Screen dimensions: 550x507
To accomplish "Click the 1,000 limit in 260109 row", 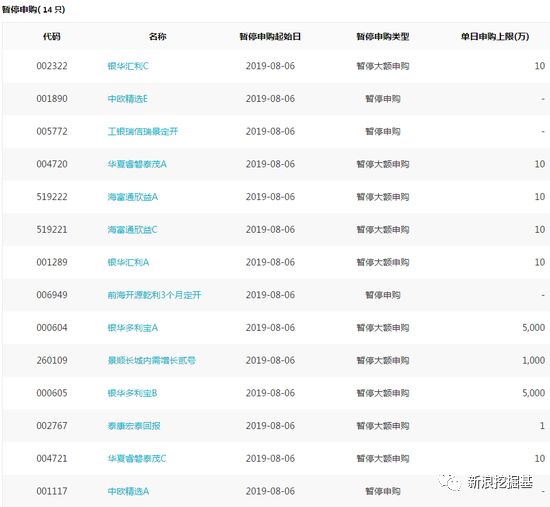I will [534, 360].
